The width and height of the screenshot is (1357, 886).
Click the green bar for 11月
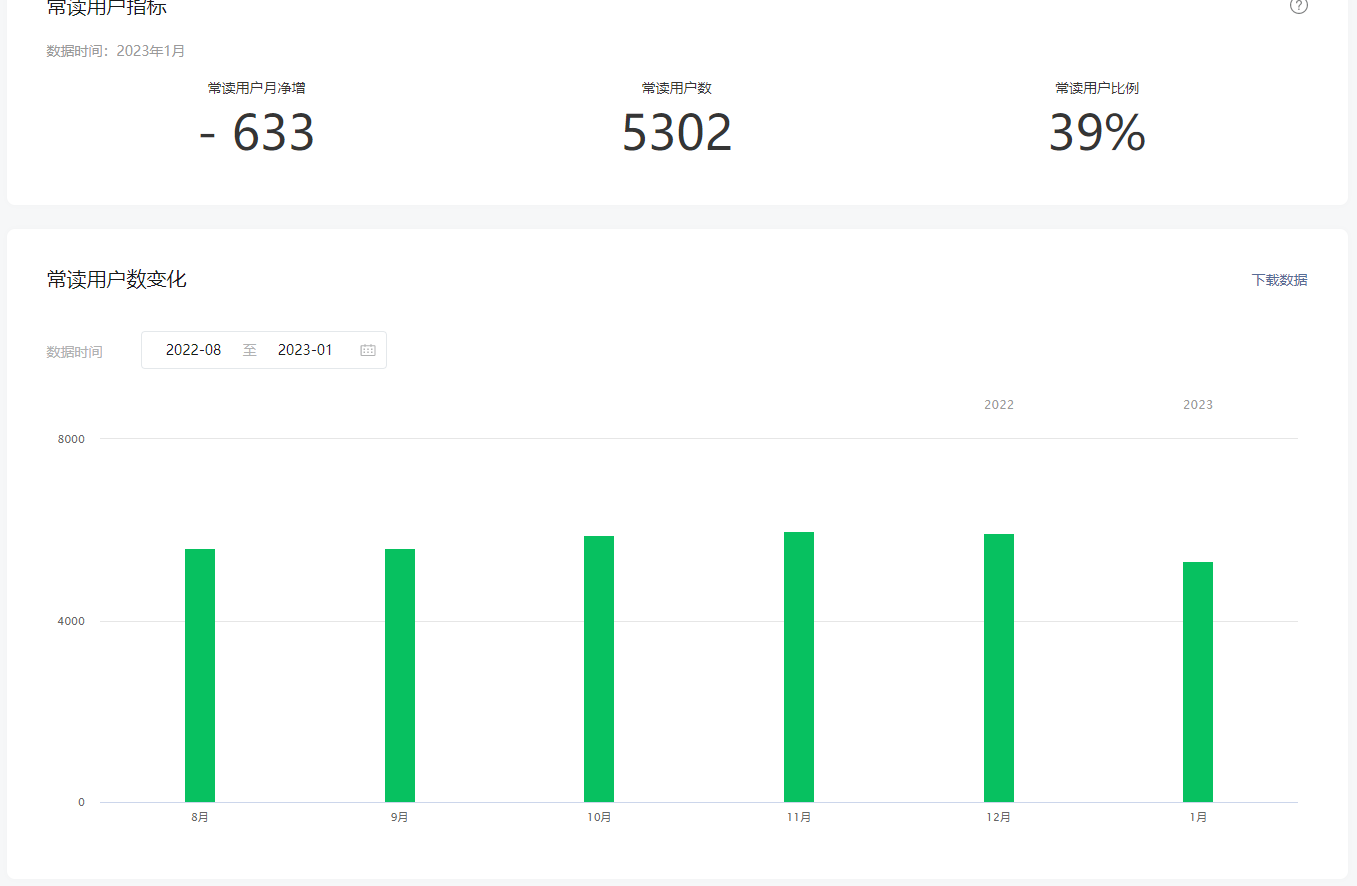[799, 667]
